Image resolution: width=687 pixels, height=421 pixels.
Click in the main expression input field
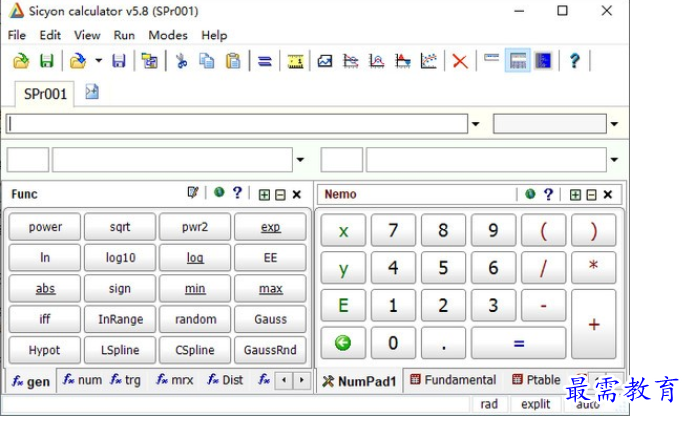click(237, 124)
